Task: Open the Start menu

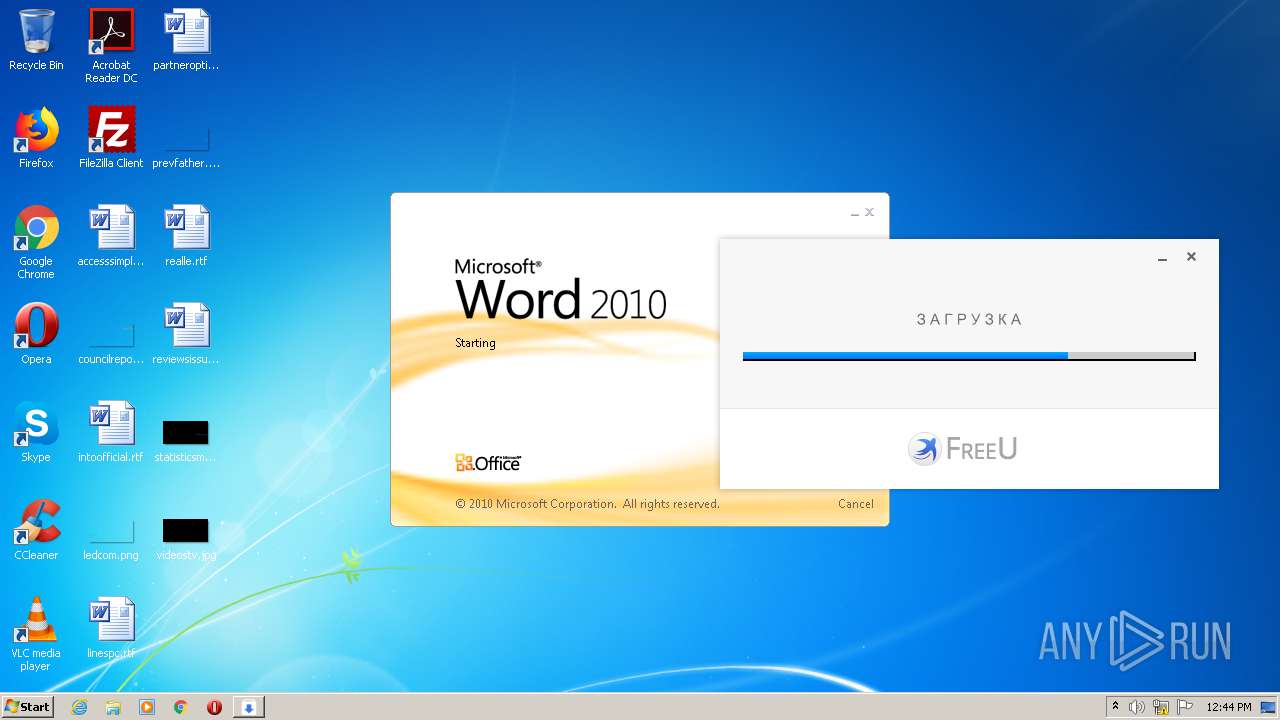Action: 27,707
